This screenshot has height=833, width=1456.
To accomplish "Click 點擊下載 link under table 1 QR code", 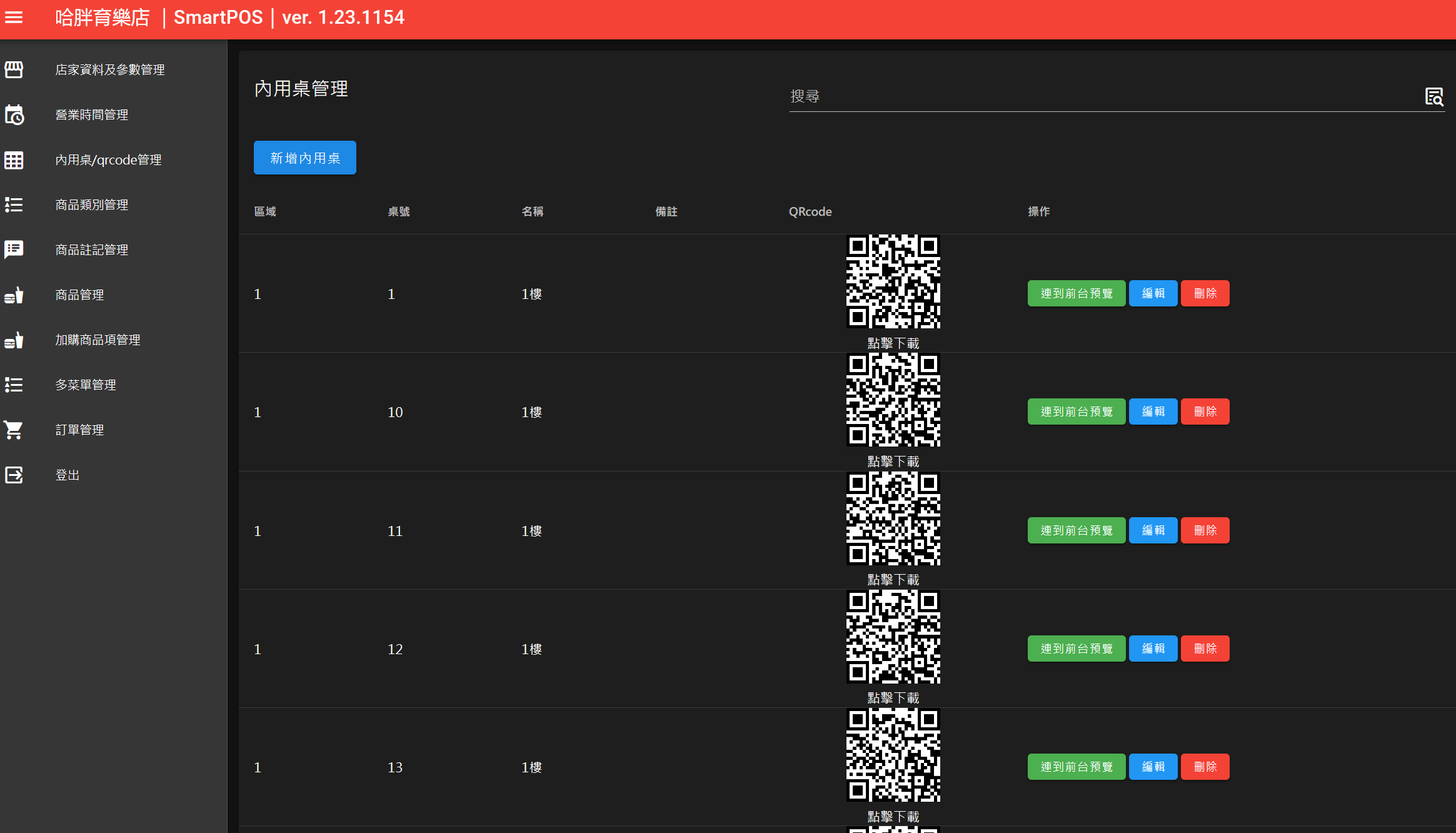I will pyautogui.click(x=893, y=343).
